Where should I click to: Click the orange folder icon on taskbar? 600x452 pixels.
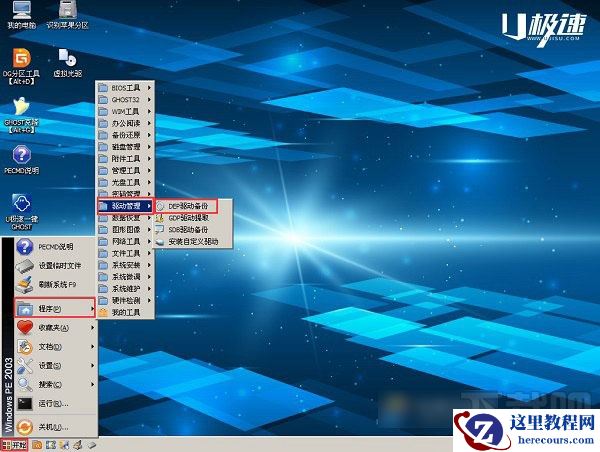click(37, 445)
